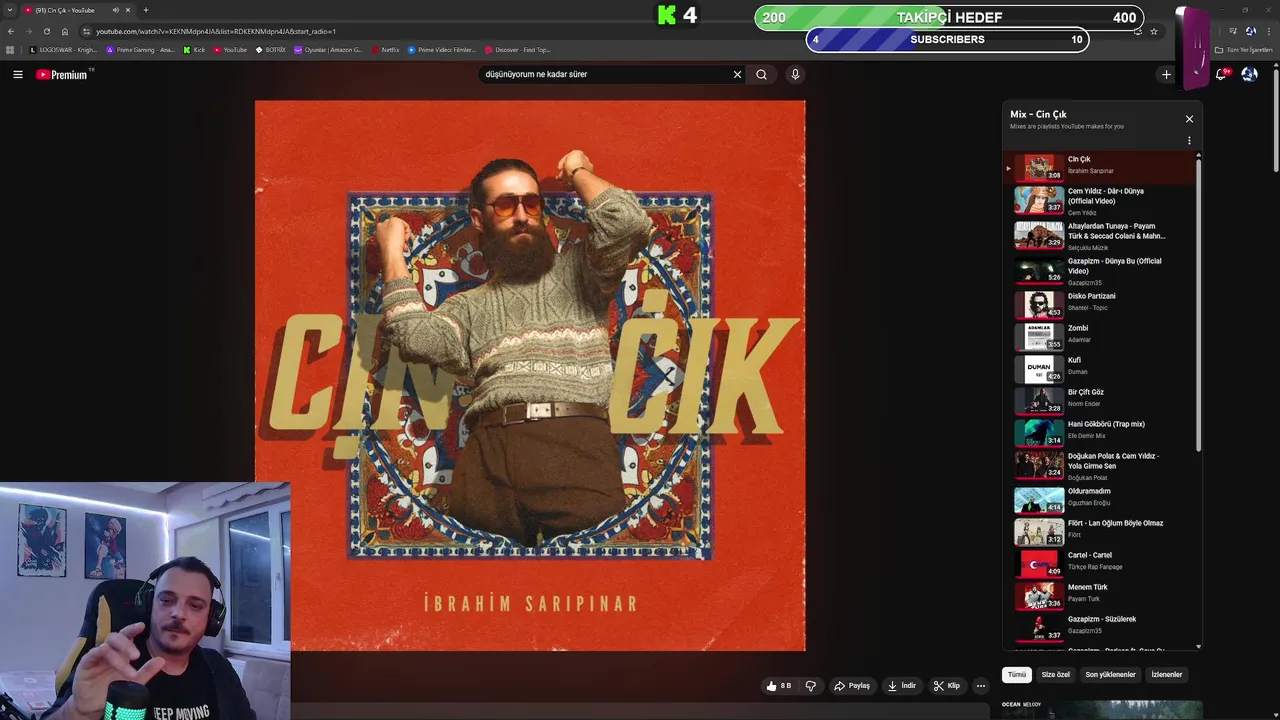The width and height of the screenshot is (1280, 720).
Task: Open the browser home button
Action: click(65, 31)
